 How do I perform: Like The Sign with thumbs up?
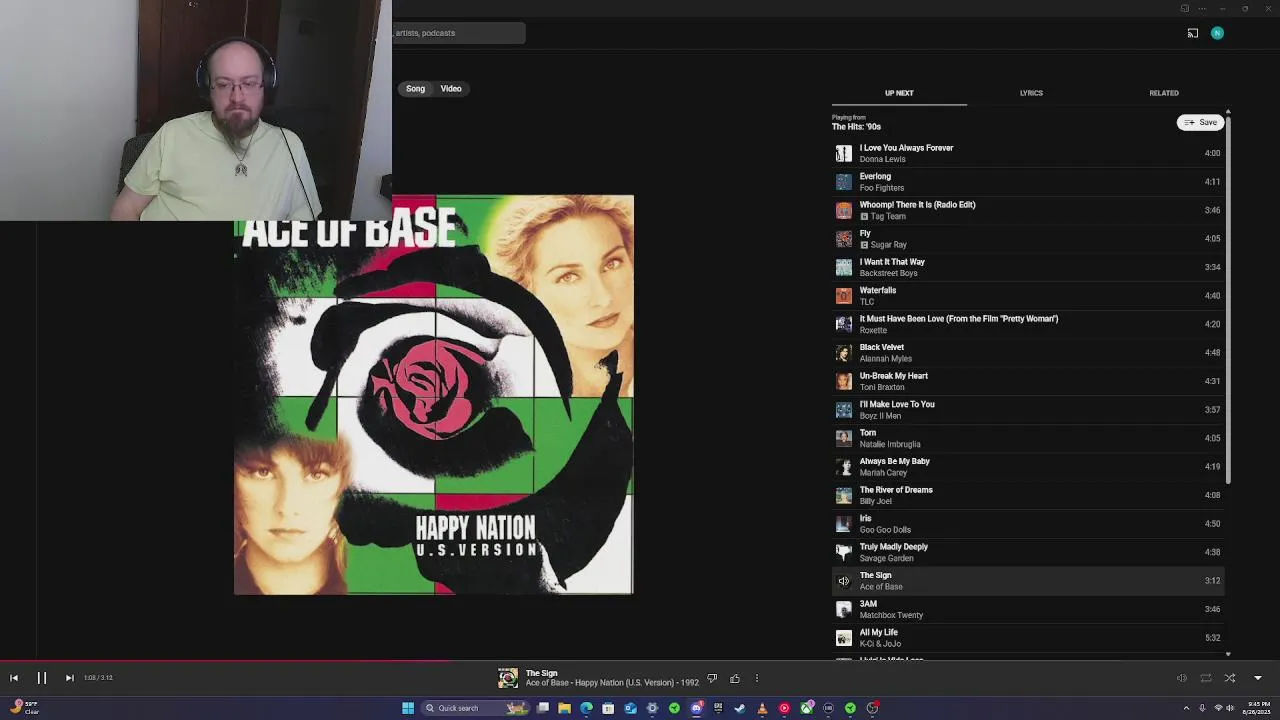click(735, 678)
